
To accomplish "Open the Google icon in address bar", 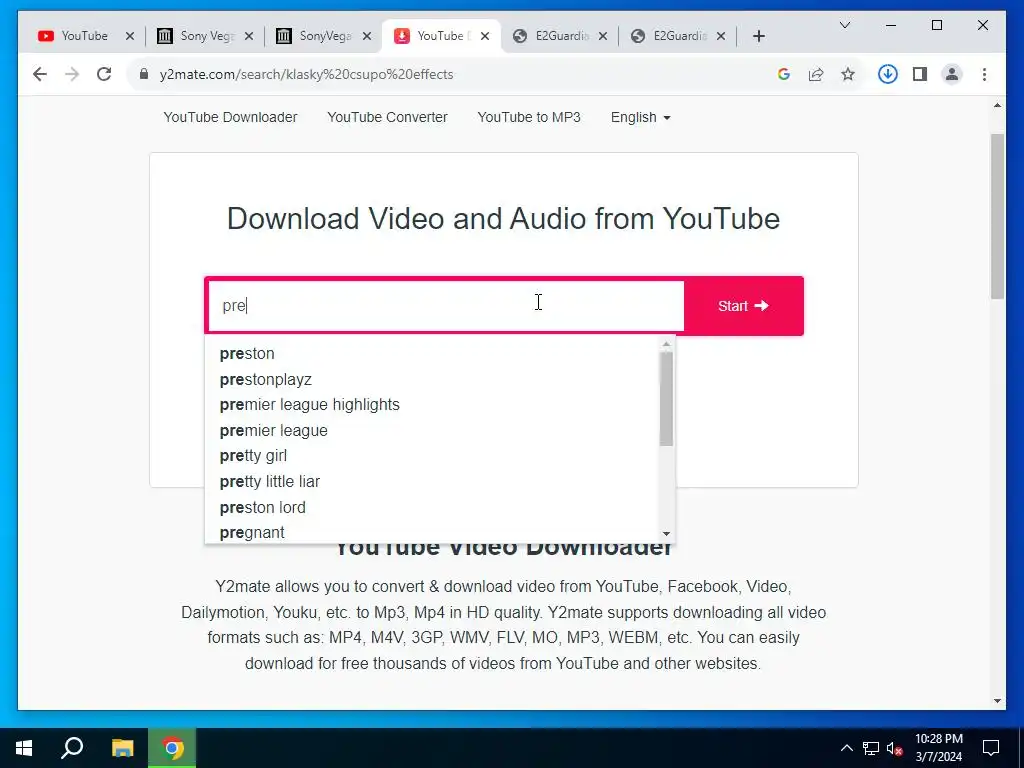I will coord(784,74).
